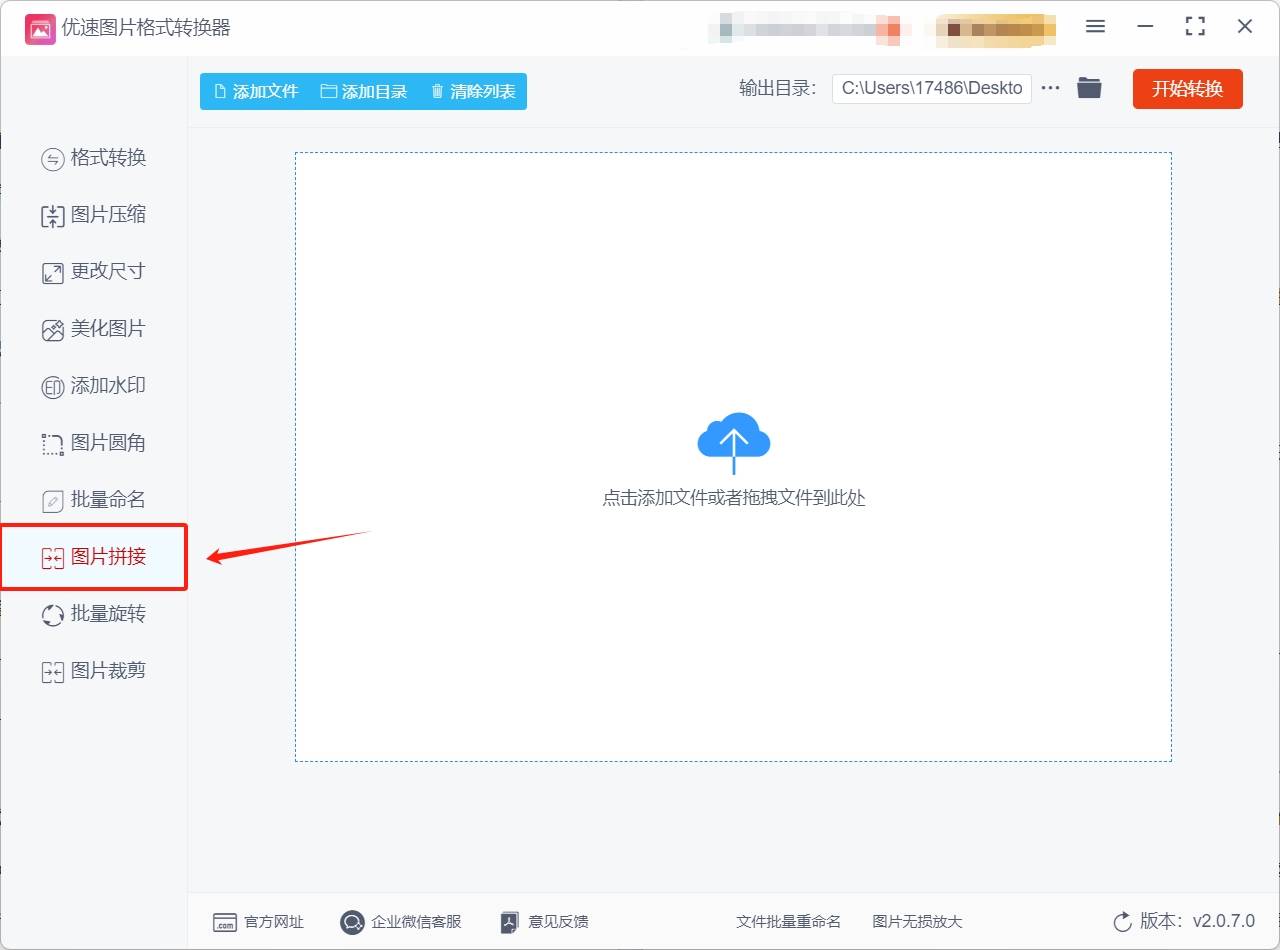This screenshot has height=950, width=1280.
Task: Switch to the 美化图片 beautify feature
Action: click(94, 329)
